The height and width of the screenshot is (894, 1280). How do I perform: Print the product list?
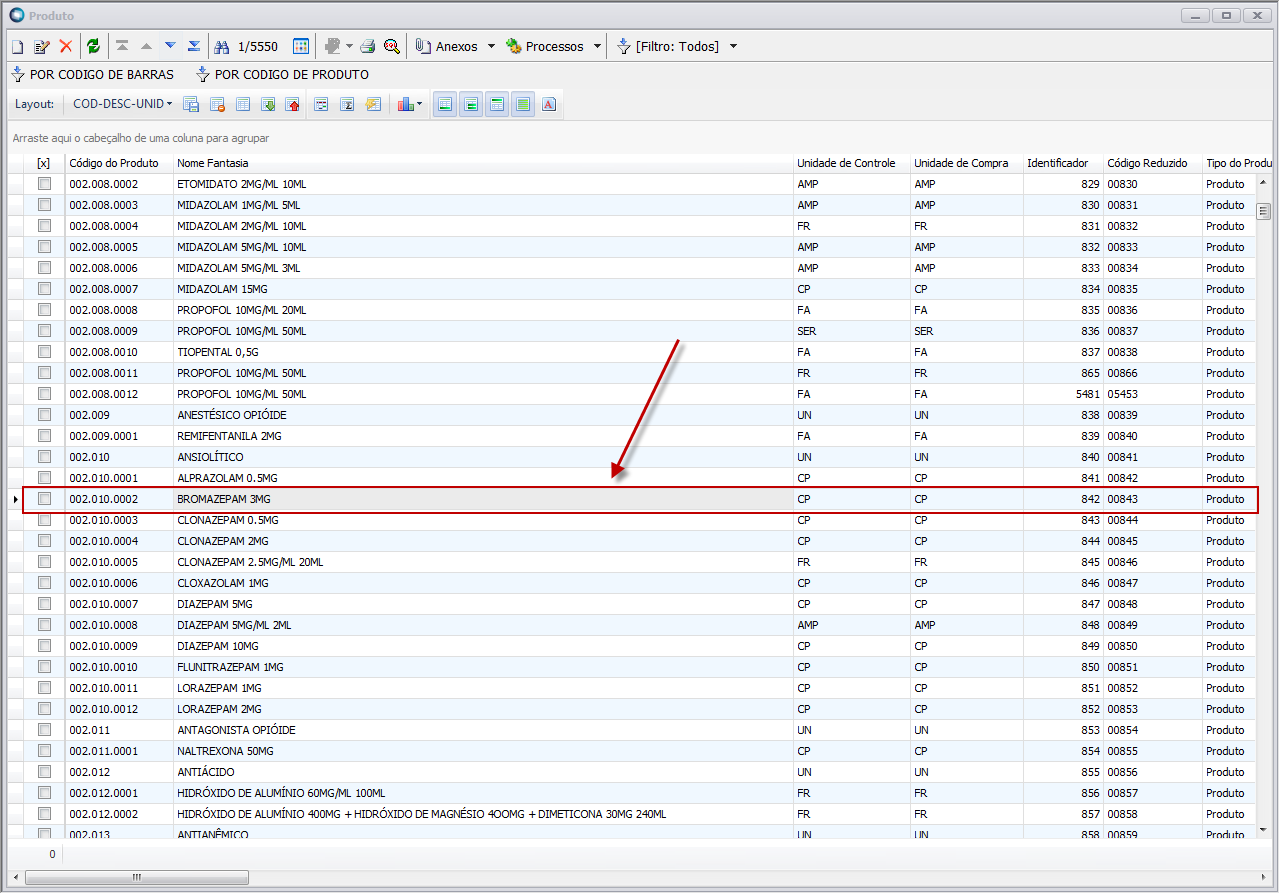(367, 46)
